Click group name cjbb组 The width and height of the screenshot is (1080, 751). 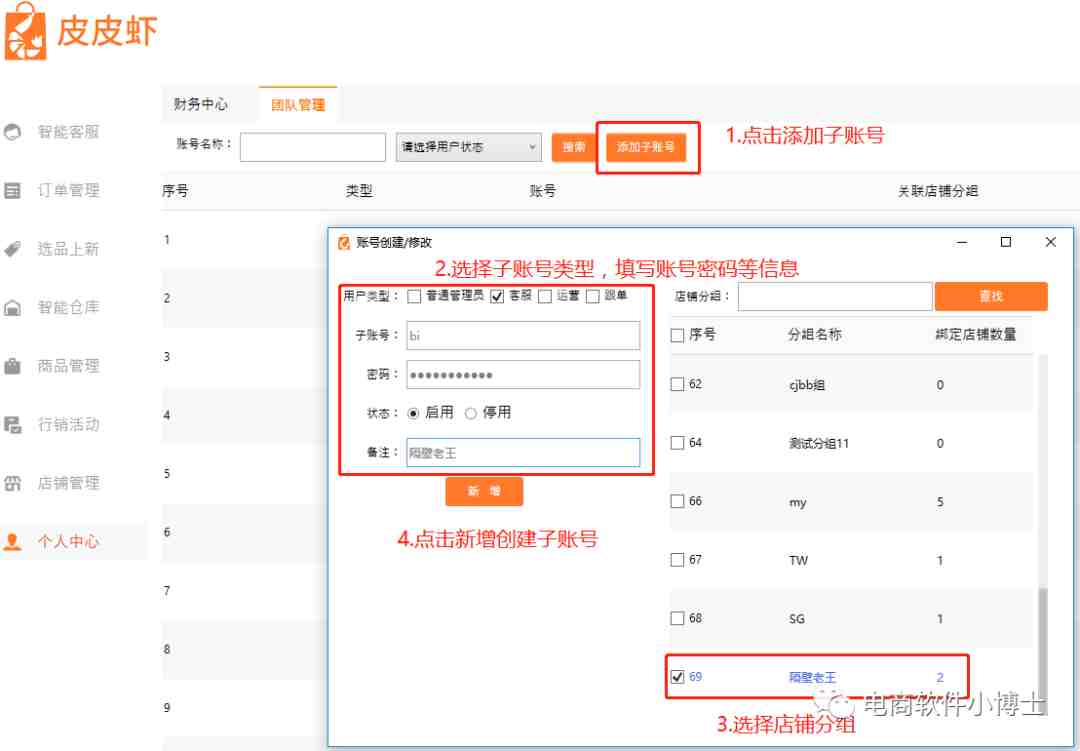point(807,385)
